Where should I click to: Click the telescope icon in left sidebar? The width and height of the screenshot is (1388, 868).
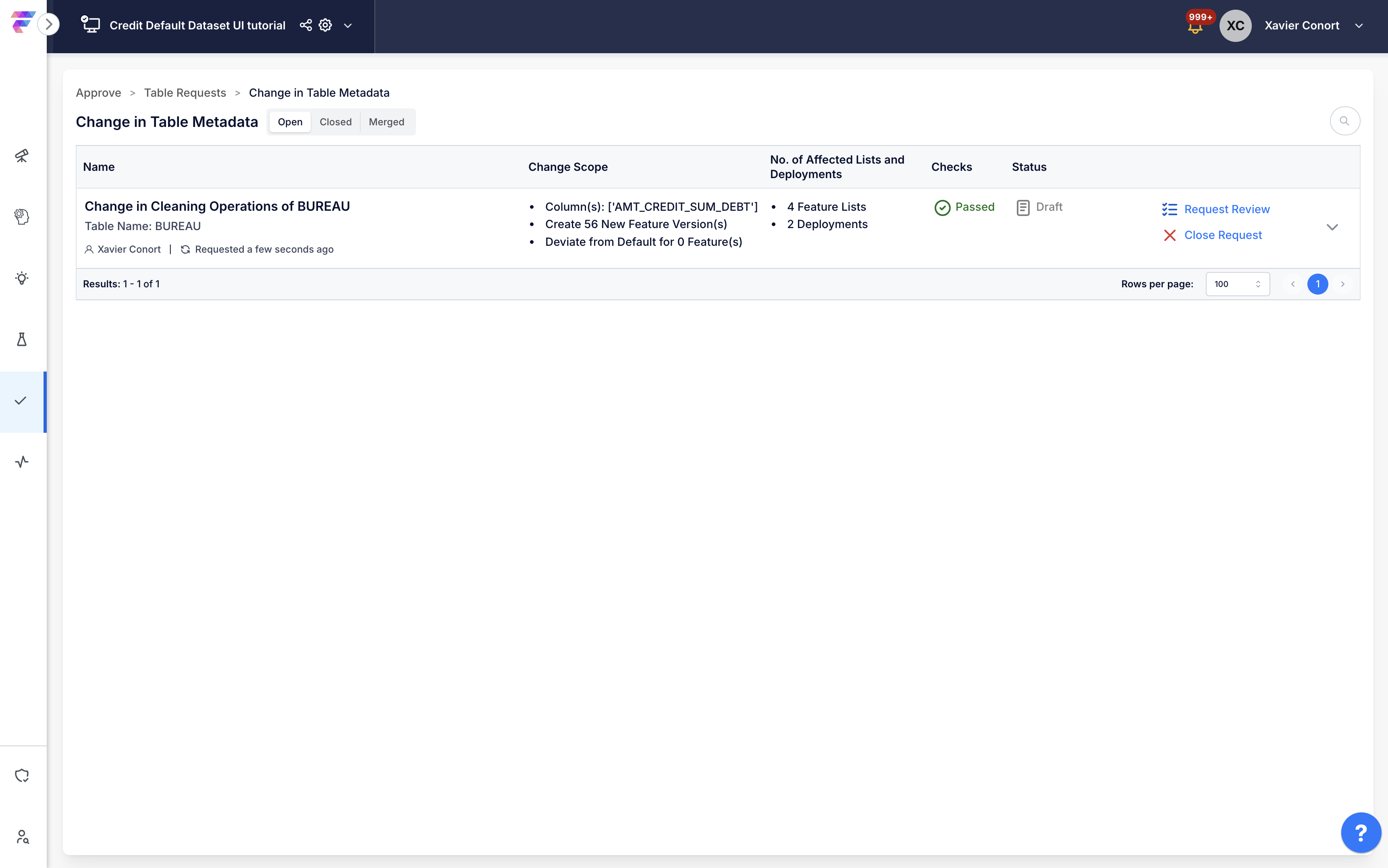pos(22,156)
